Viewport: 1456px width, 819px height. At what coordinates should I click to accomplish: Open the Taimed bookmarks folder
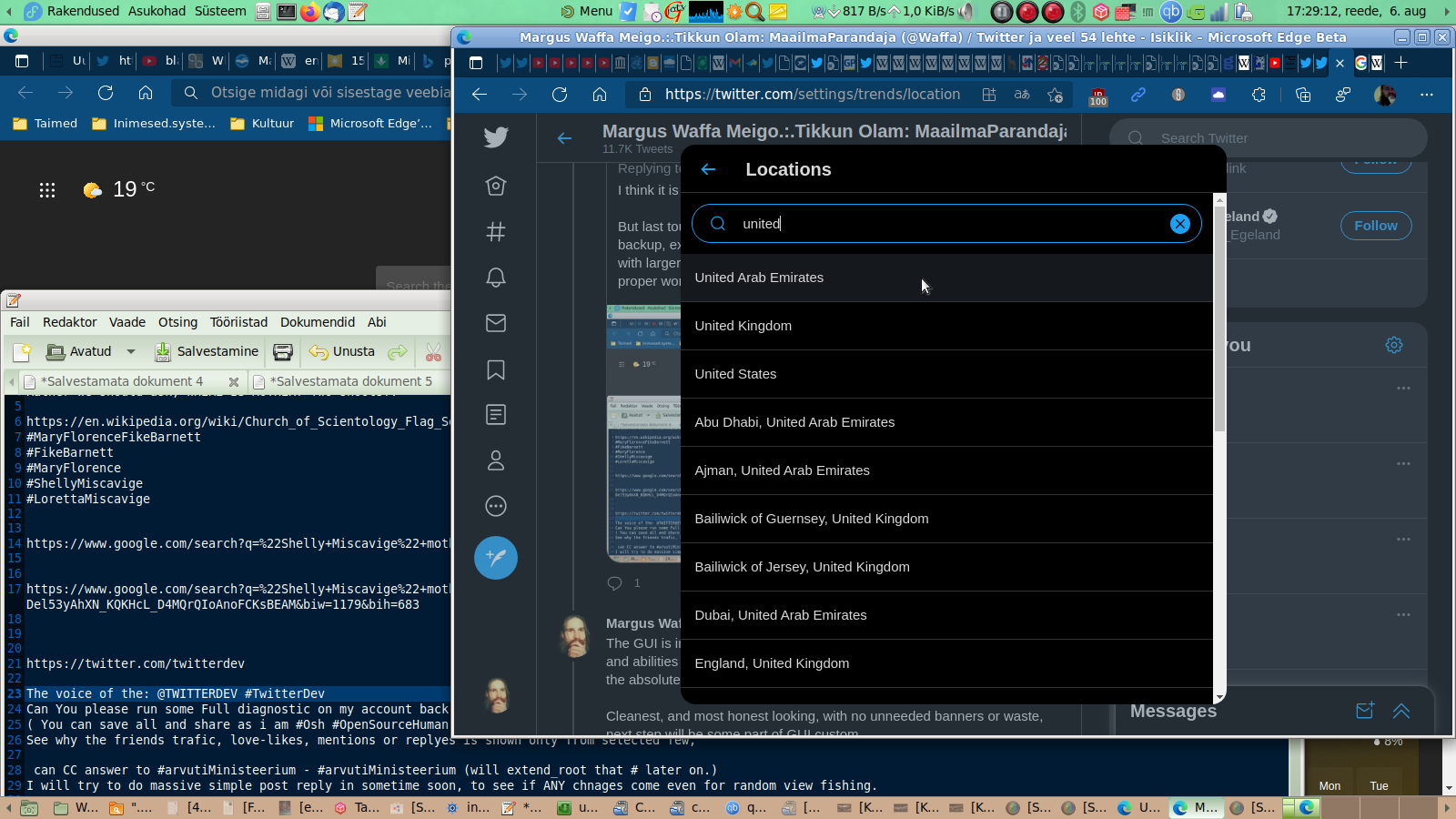click(45, 124)
